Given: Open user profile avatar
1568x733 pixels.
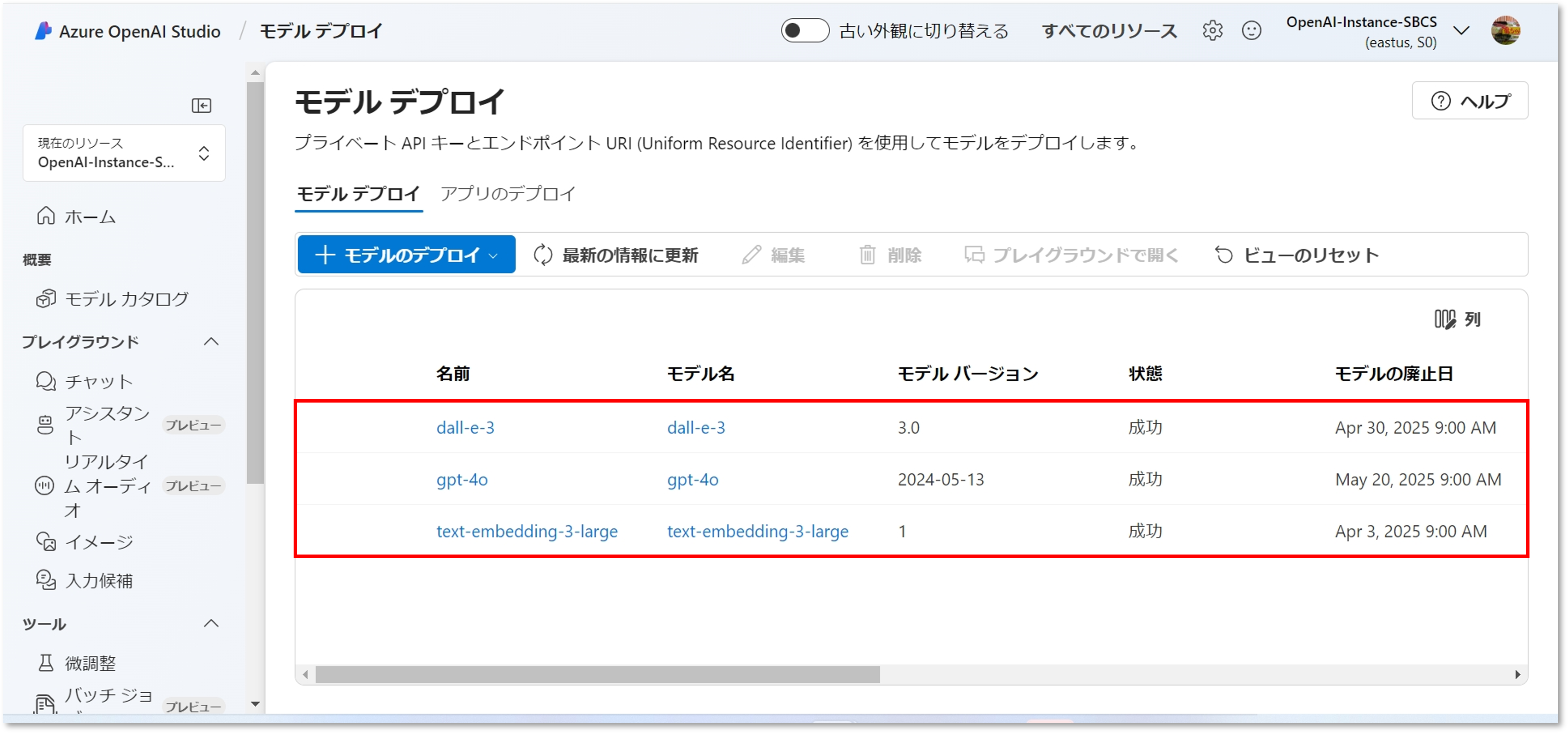Looking at the screenshot, I should coord(1505,30).
